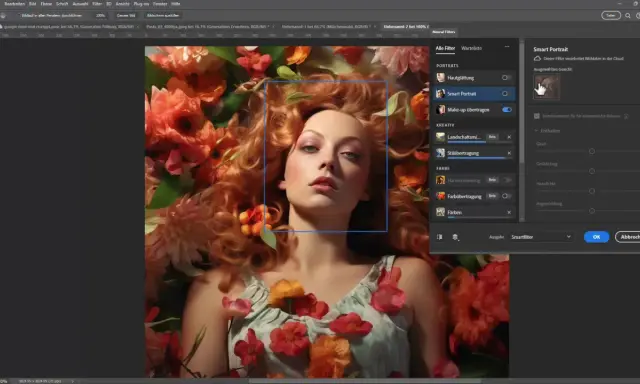Open the Filter menu
The width and height of the screenshot is (640, 384).
(x=97, y=4)
